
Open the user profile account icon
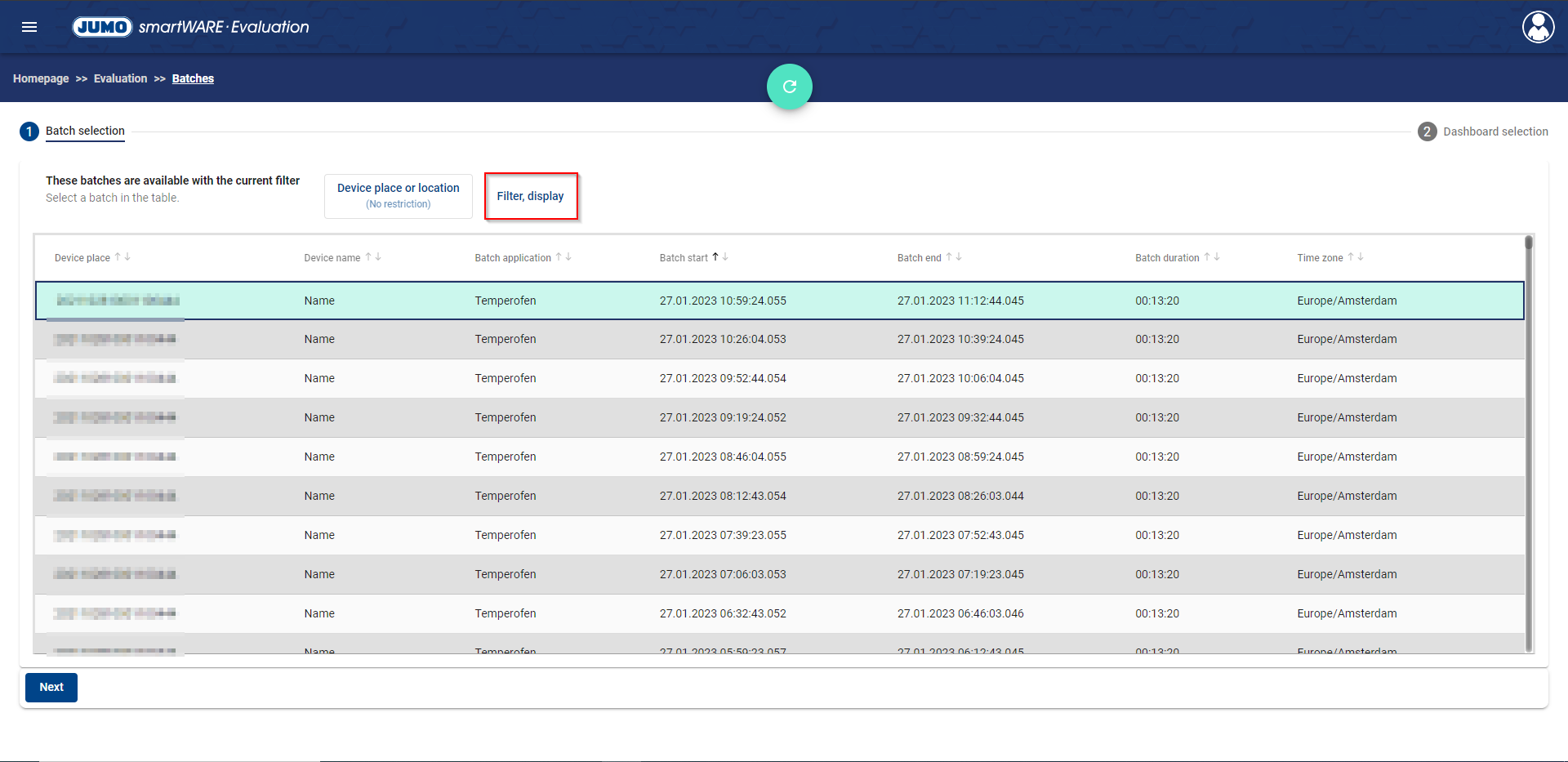(x=1538, y=27)
